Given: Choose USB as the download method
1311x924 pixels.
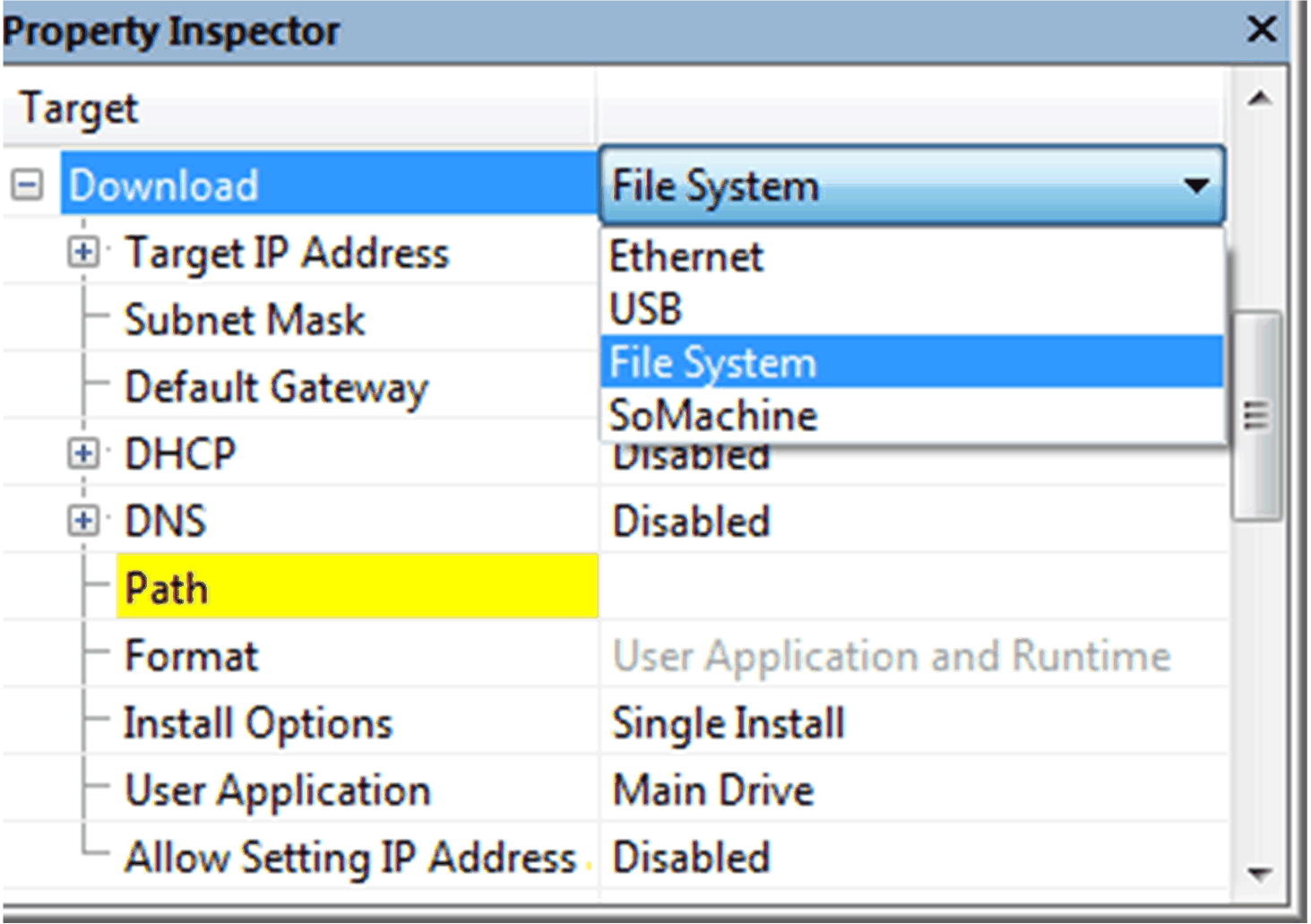Looking at the screenshot, I should (645, 308).
